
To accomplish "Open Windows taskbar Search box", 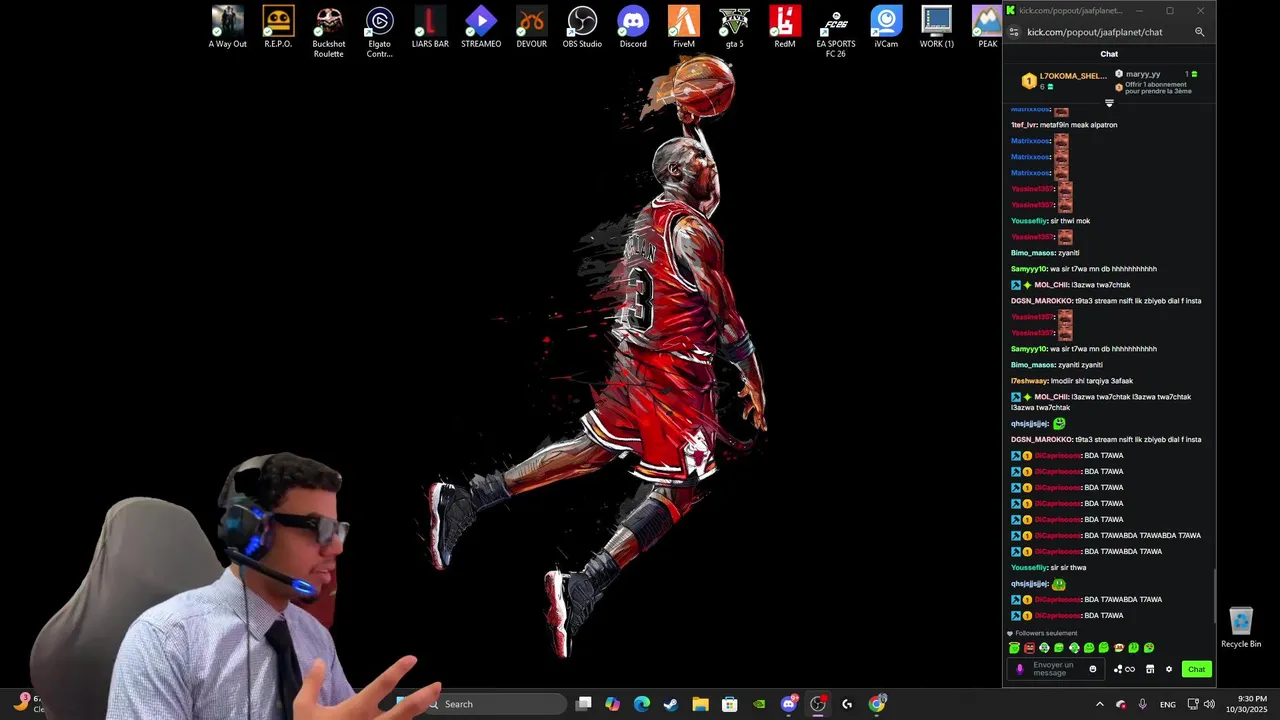I will coord(493,704).
